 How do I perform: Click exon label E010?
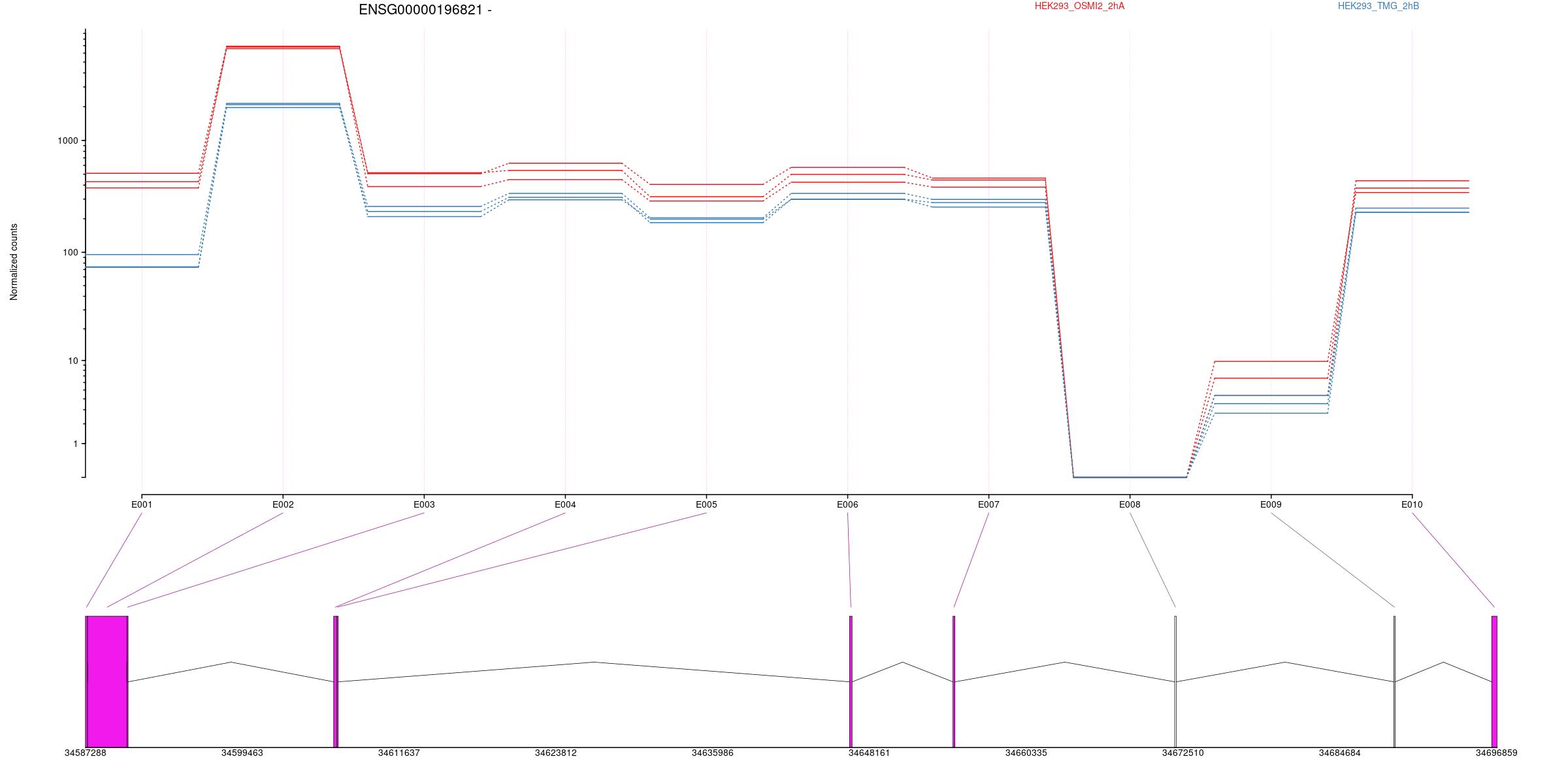click(x=1412, y=504)
